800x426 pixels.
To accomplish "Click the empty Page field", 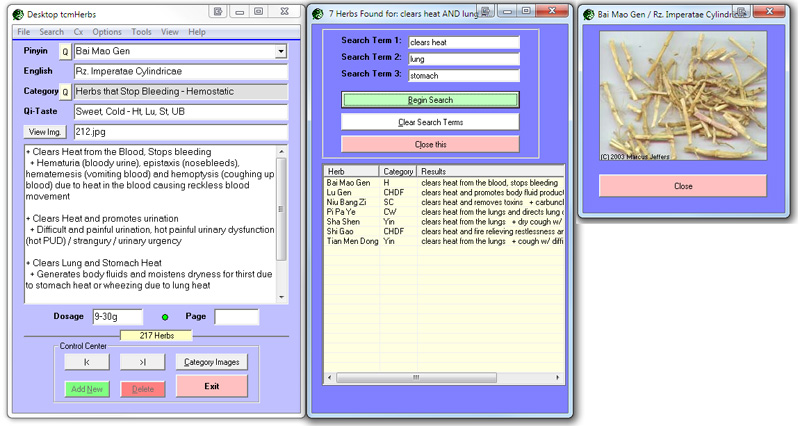I will pos(236,316).
